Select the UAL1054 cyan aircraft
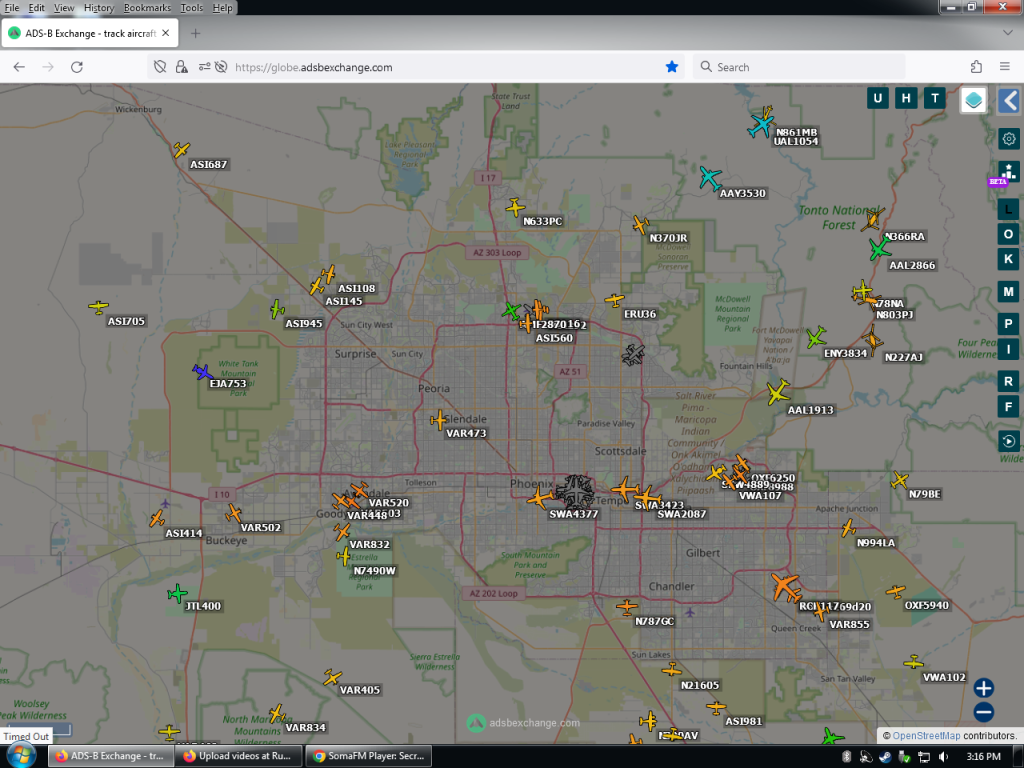1024x768 pixels. (x=761, y=125)
